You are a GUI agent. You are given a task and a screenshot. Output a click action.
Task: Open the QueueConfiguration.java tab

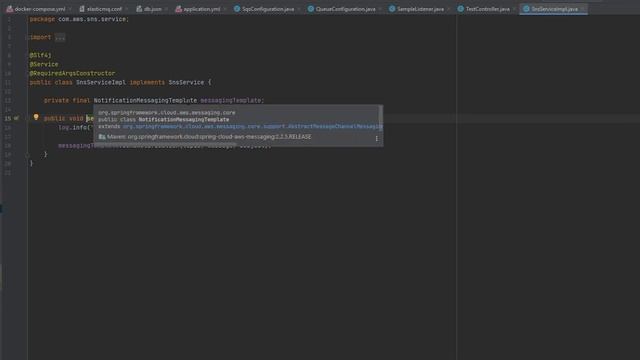(345, 9)
